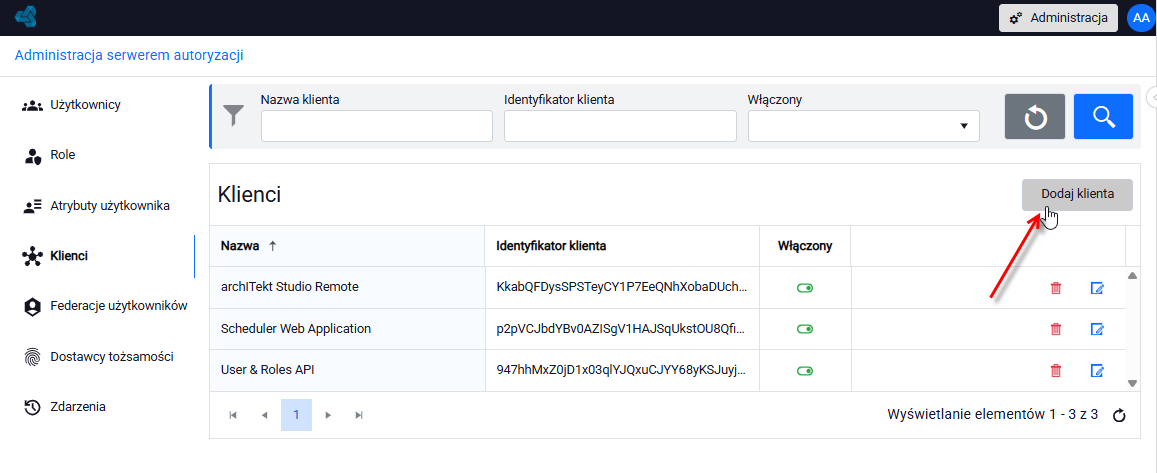The height and width of the screenshot is (473, 1157).
Task: Delete the User & Roles API client
Action: [x=1056, y=370]
